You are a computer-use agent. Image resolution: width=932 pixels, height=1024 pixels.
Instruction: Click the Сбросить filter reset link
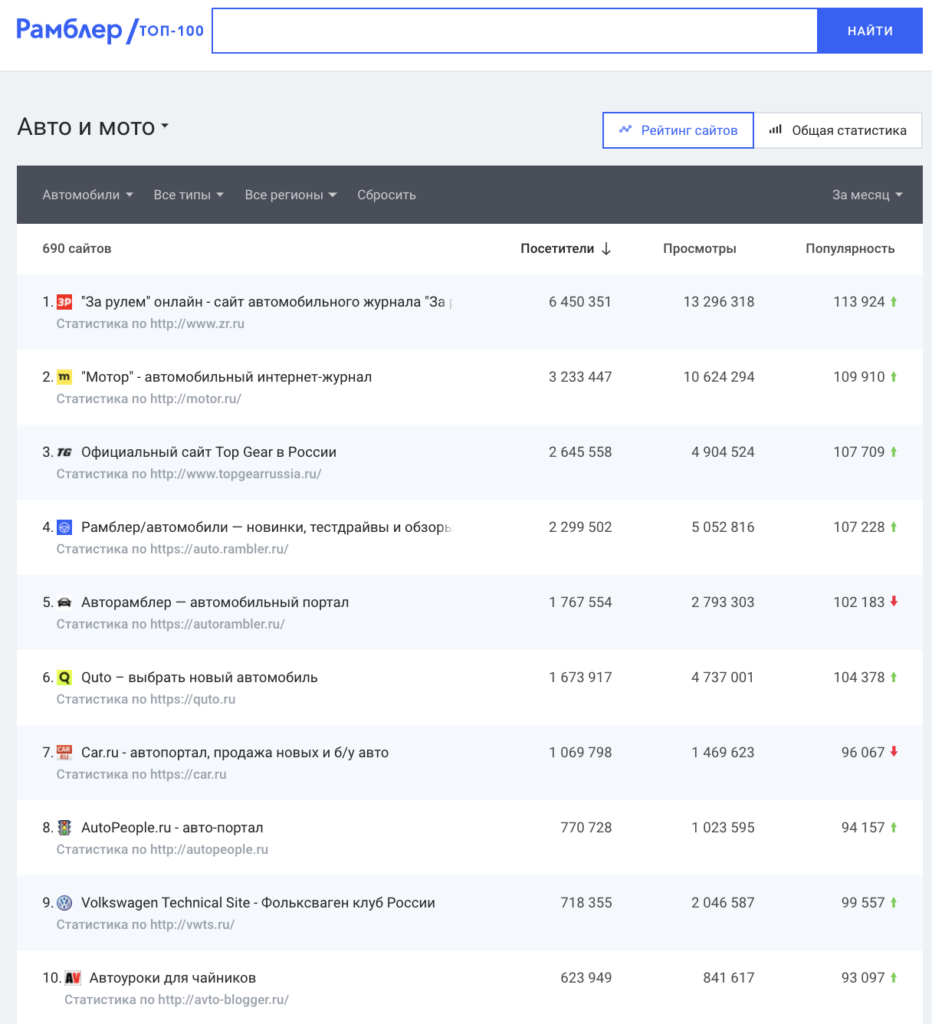point(386,195)
